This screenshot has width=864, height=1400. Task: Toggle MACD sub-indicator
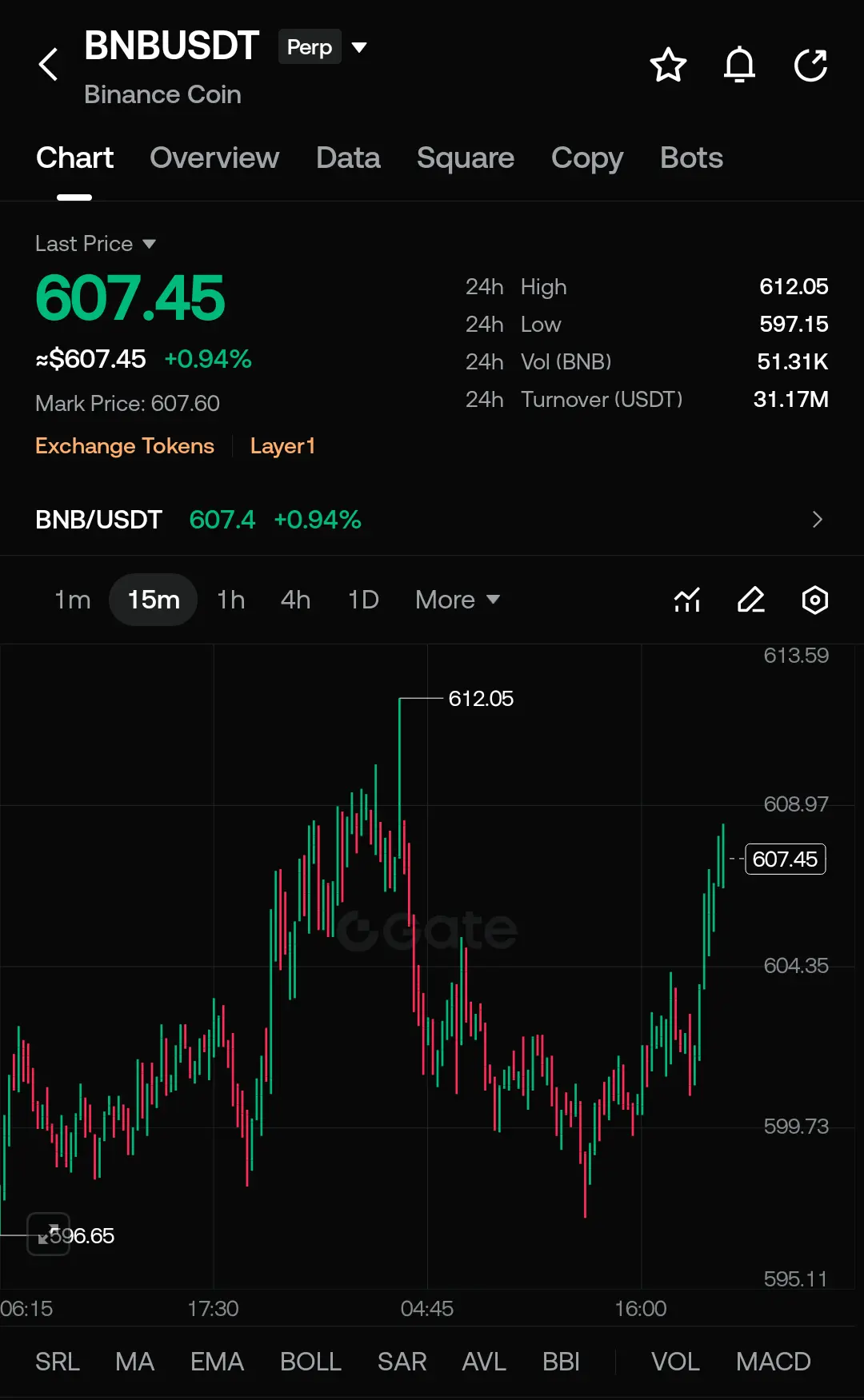773,1361
